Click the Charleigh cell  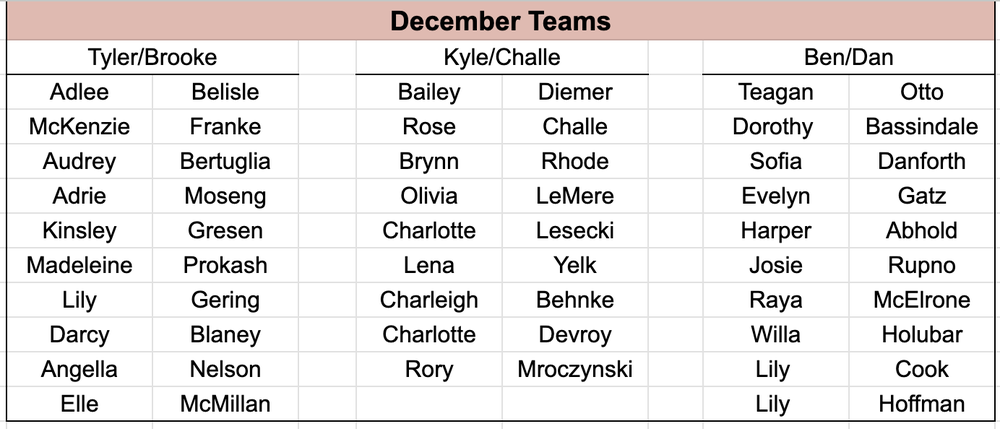pyautogui.click(x=429, y=300)
